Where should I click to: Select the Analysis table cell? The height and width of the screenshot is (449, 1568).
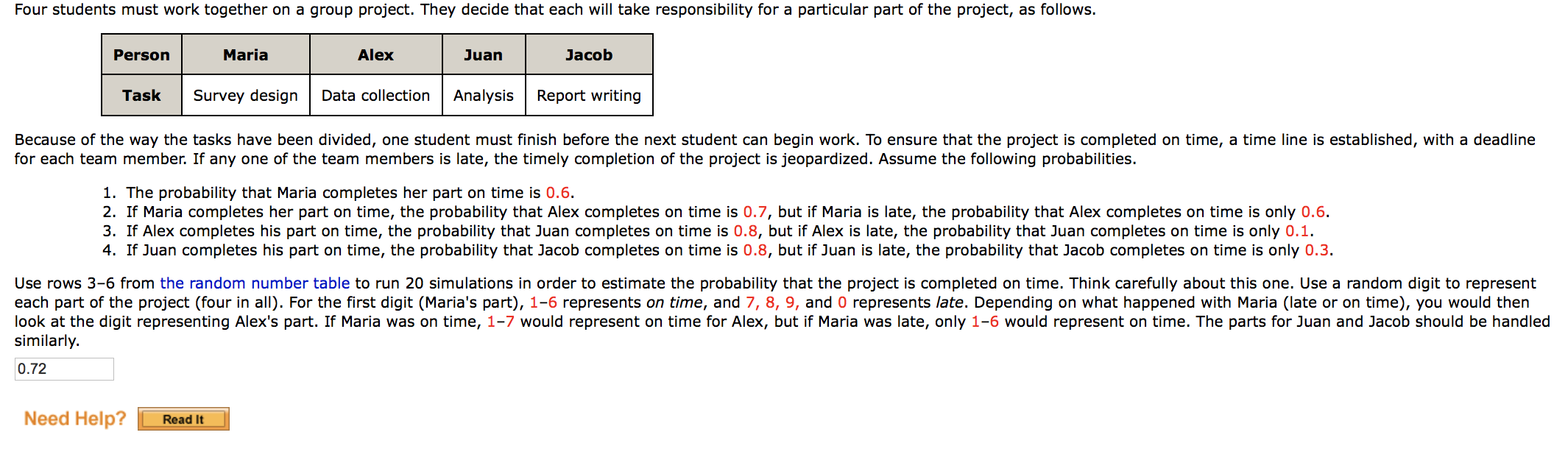click(x=484, y=95)
